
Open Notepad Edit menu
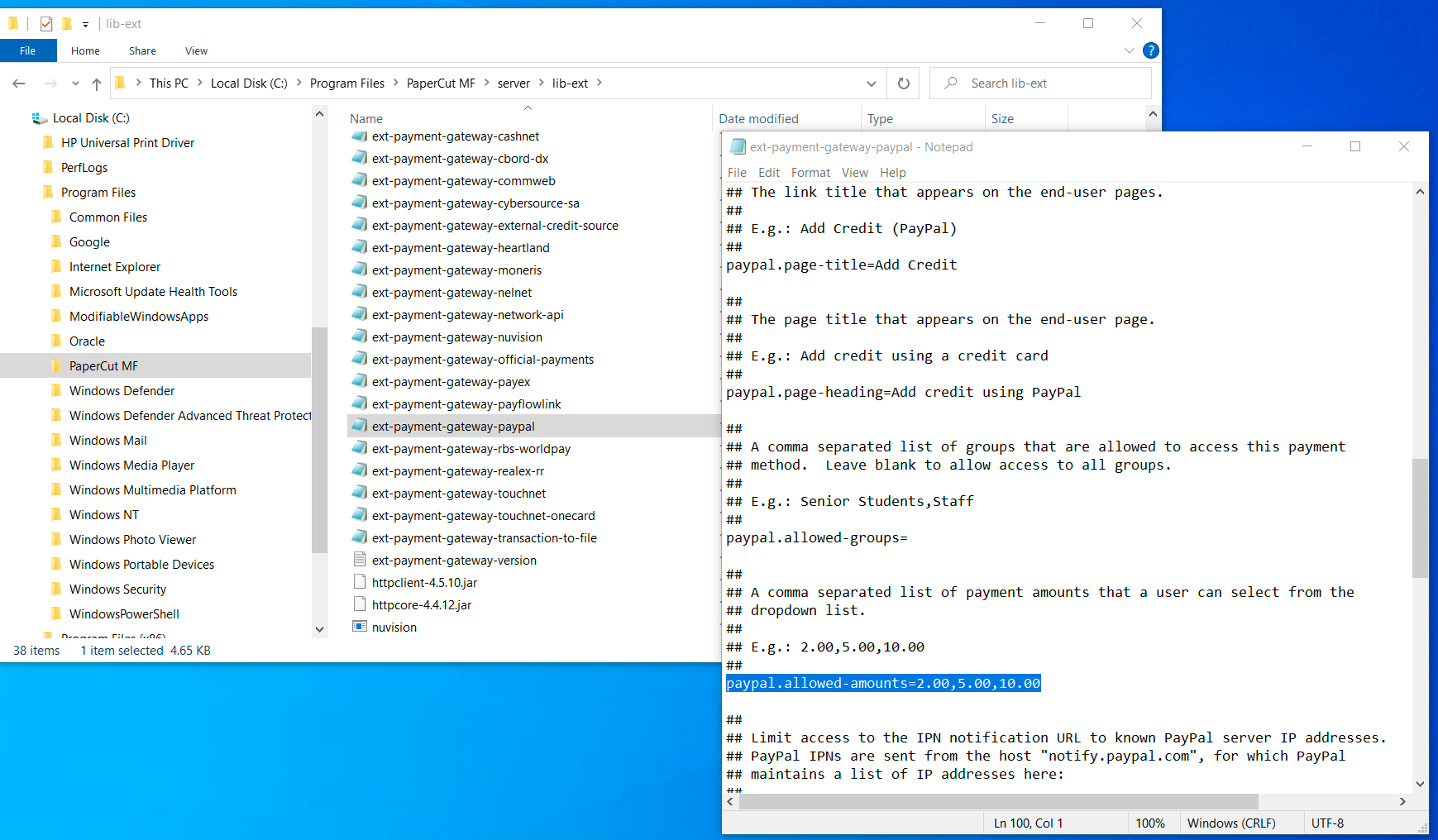(x=769, y=172)
